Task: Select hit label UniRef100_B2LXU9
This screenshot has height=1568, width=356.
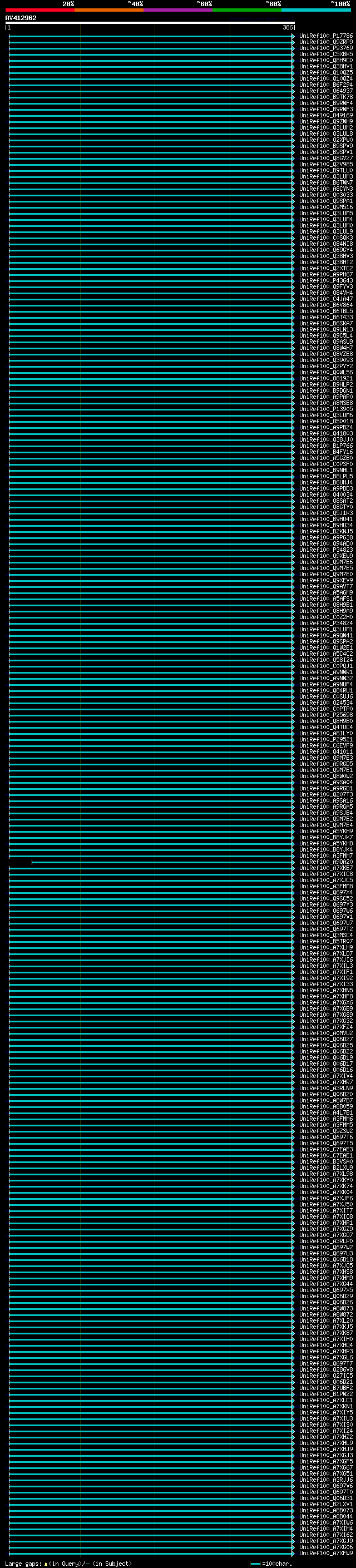Action: coord(325,1168)
